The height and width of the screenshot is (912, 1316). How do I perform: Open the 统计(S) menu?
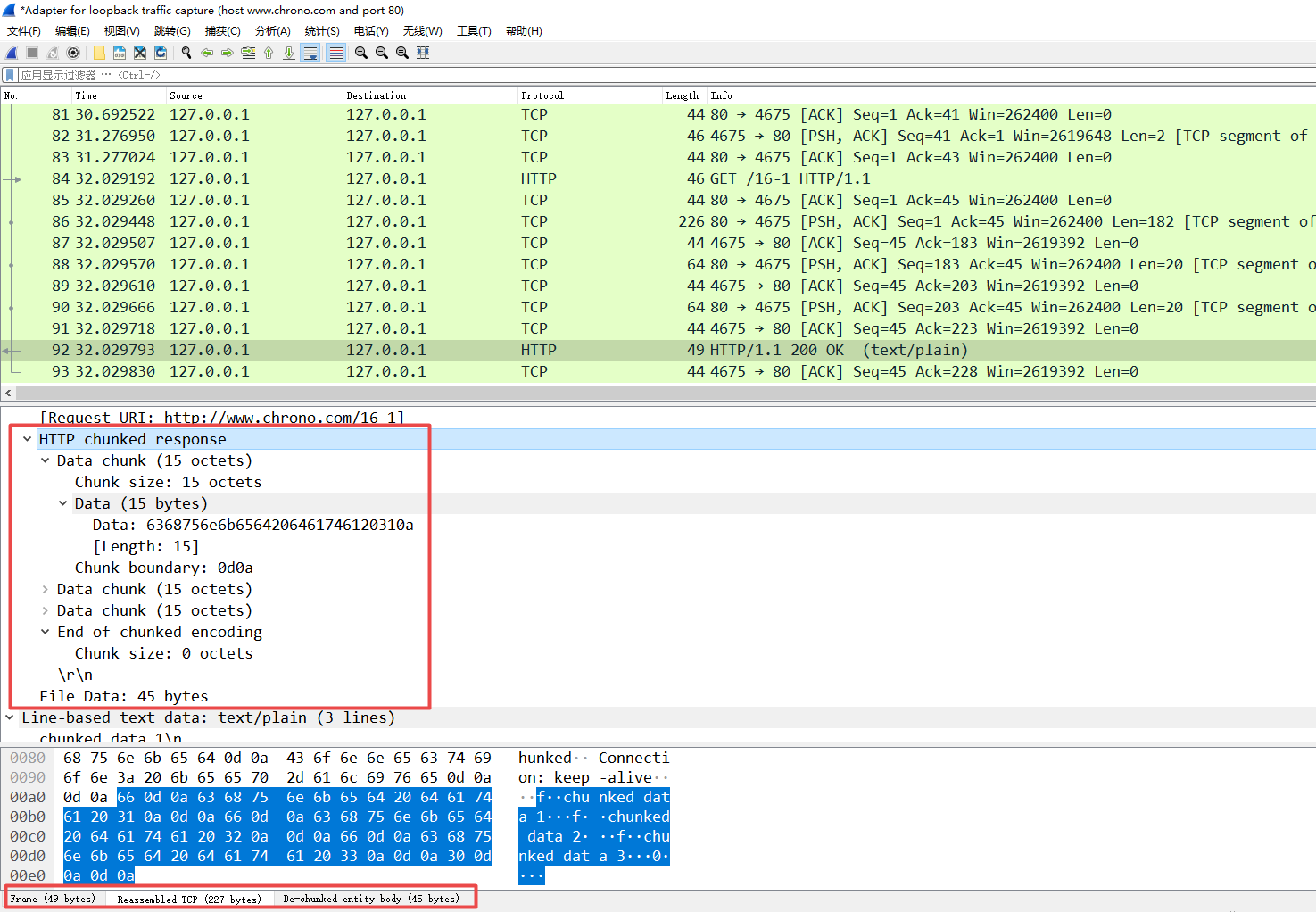point(322,31)
